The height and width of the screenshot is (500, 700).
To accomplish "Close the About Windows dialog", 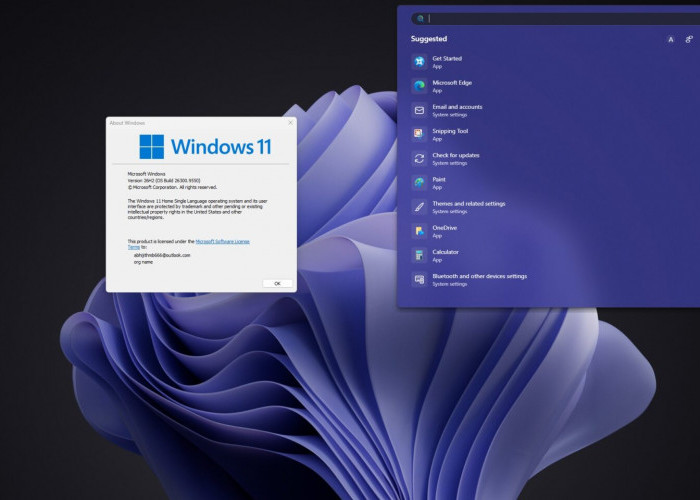I will (291, 122).
